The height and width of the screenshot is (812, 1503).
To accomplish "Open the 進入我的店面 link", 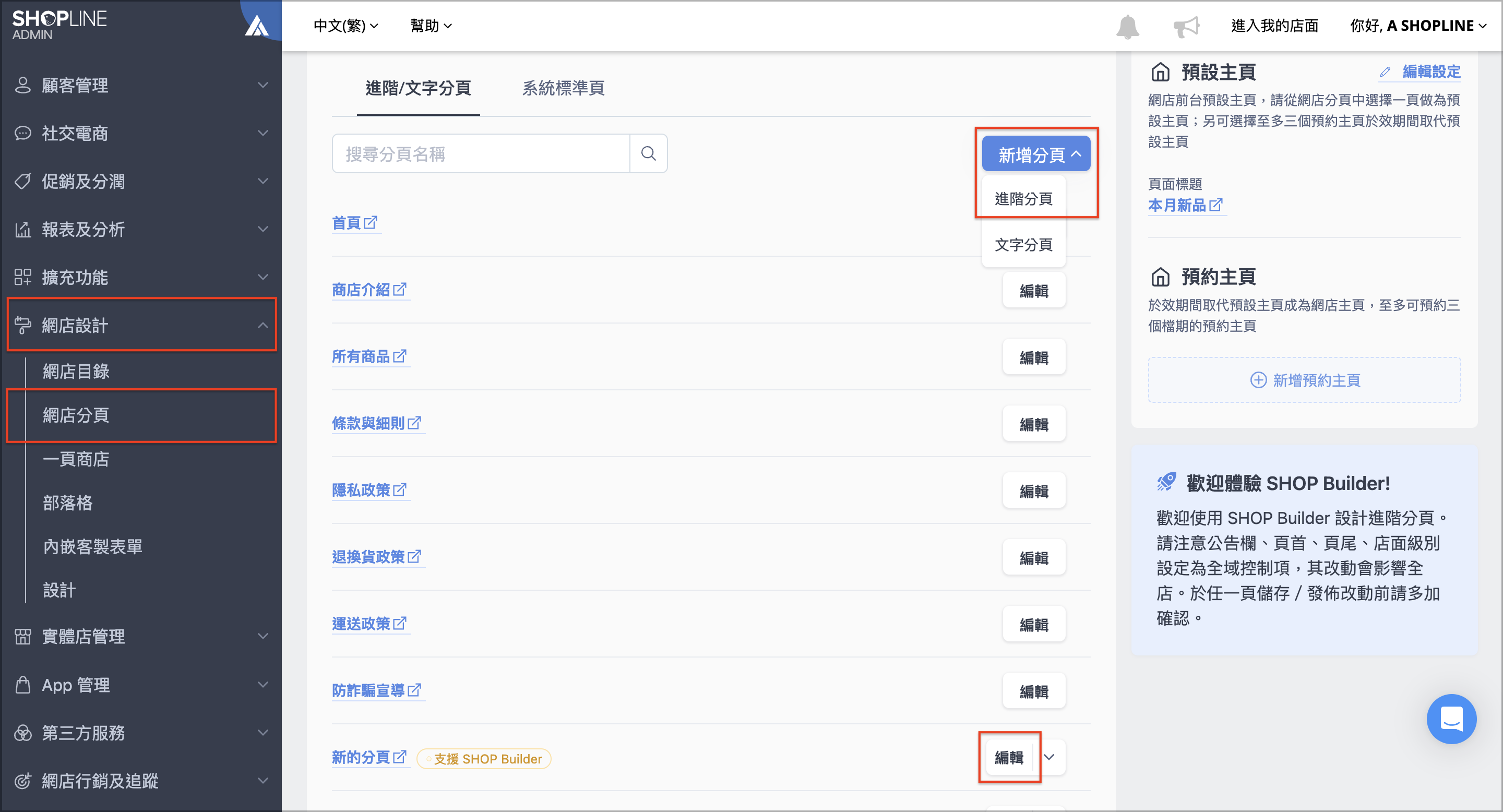I will click(x=1274, y=26).
